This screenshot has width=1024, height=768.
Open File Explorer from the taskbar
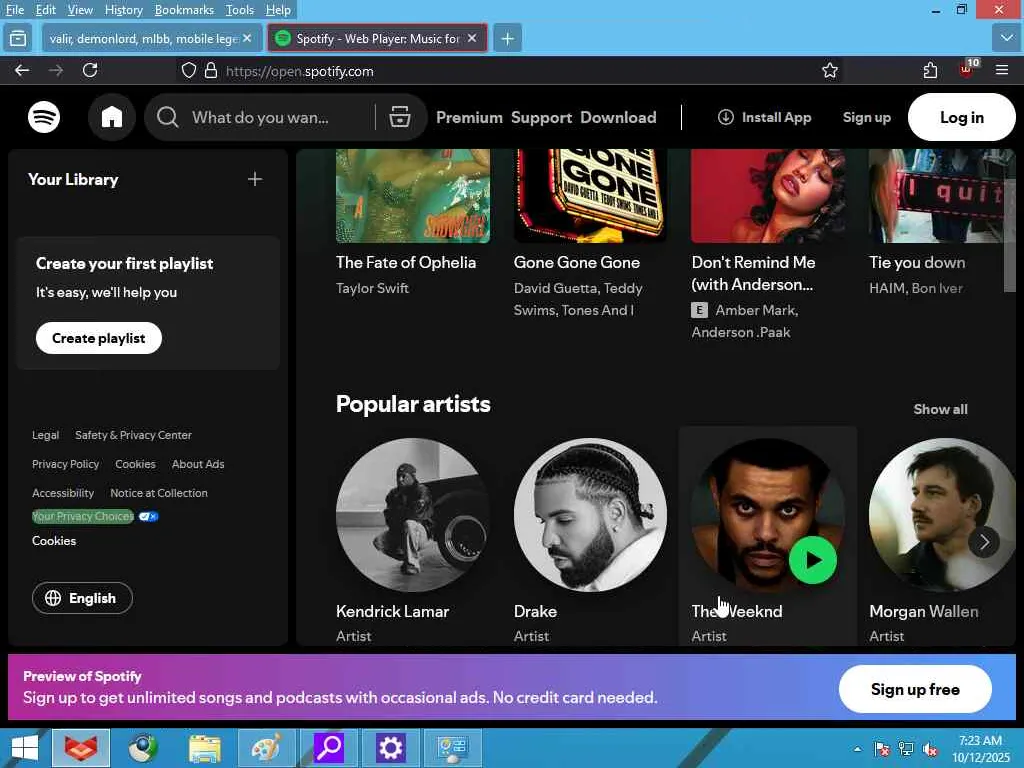[x=205, y=748]
